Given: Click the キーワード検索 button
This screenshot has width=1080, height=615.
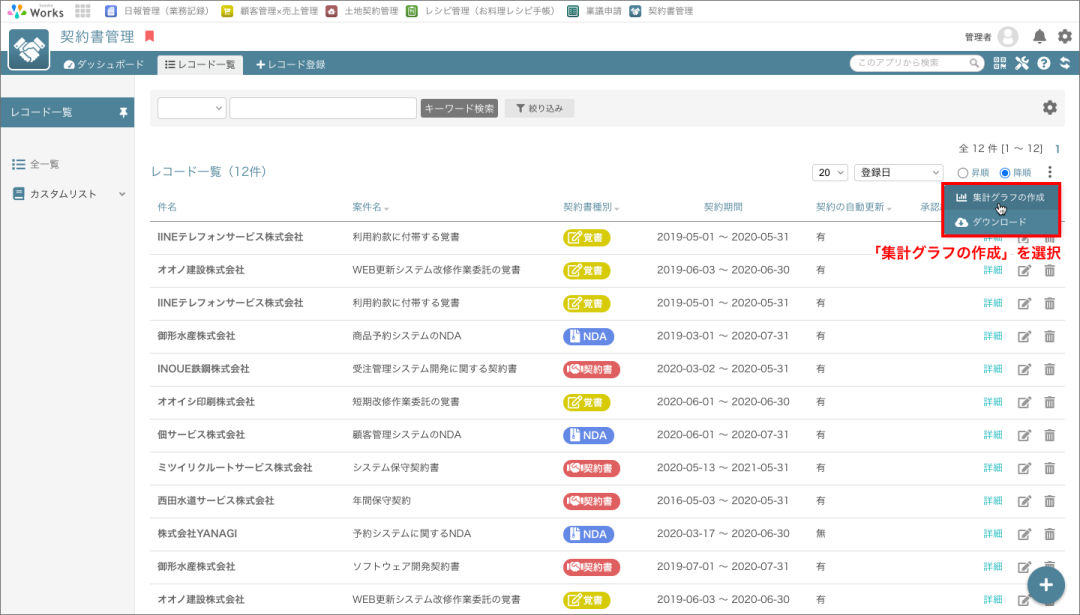Looking at the screenshot, I should [459, 108].
